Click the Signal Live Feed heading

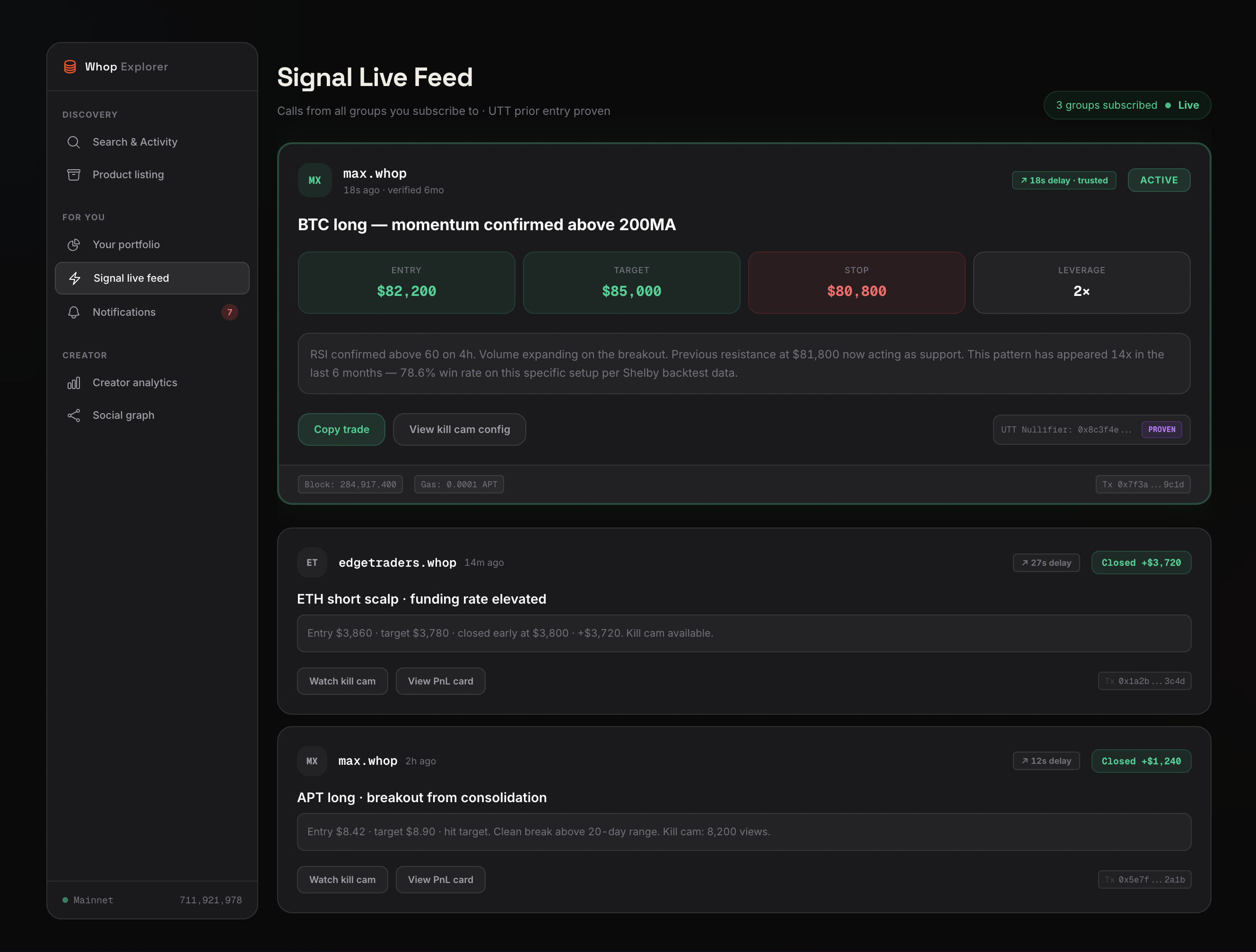coord(375,77)
